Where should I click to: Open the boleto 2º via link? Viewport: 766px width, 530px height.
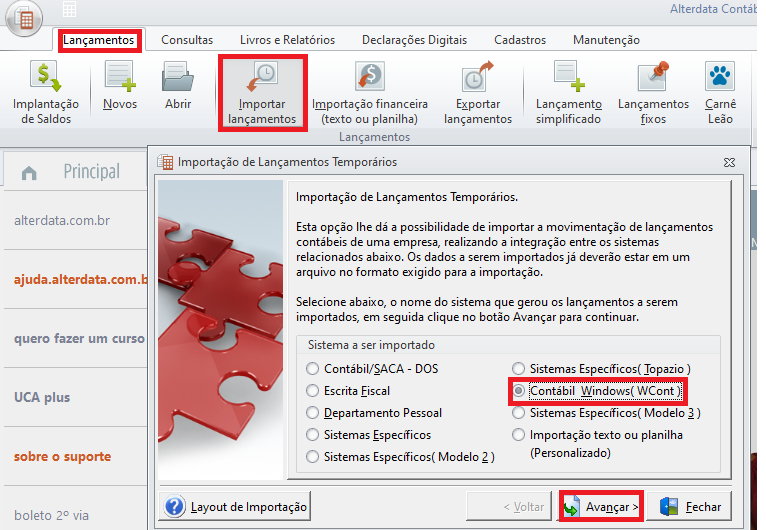coord(51,516)
